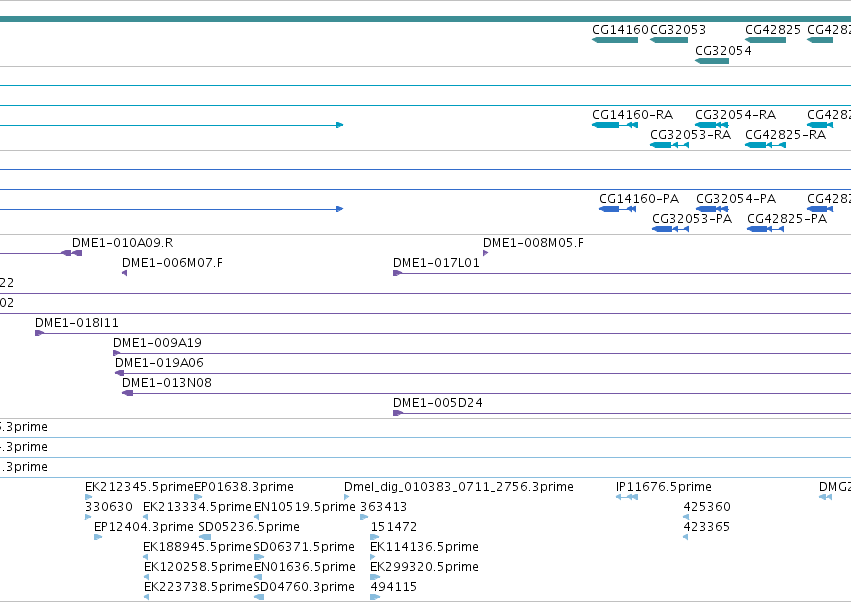Image resolution: width=851 pixels, height=602 pixels.
Task: Click DME1-006M07.F clone end arrow
Action: (x=125, y=273)
